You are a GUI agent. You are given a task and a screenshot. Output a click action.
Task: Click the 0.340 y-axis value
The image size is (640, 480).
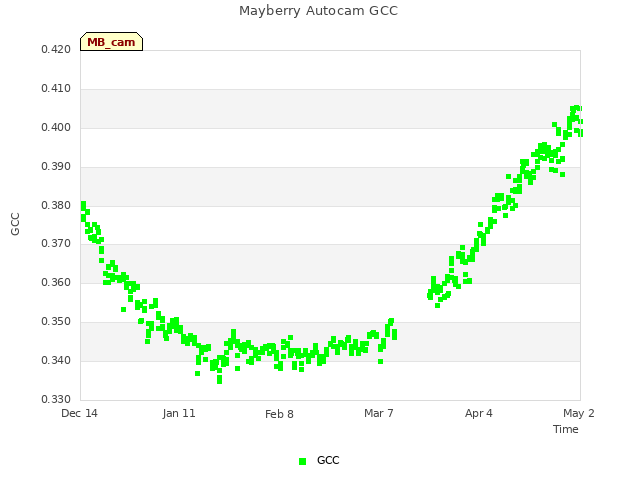click(x=56, y=360)
